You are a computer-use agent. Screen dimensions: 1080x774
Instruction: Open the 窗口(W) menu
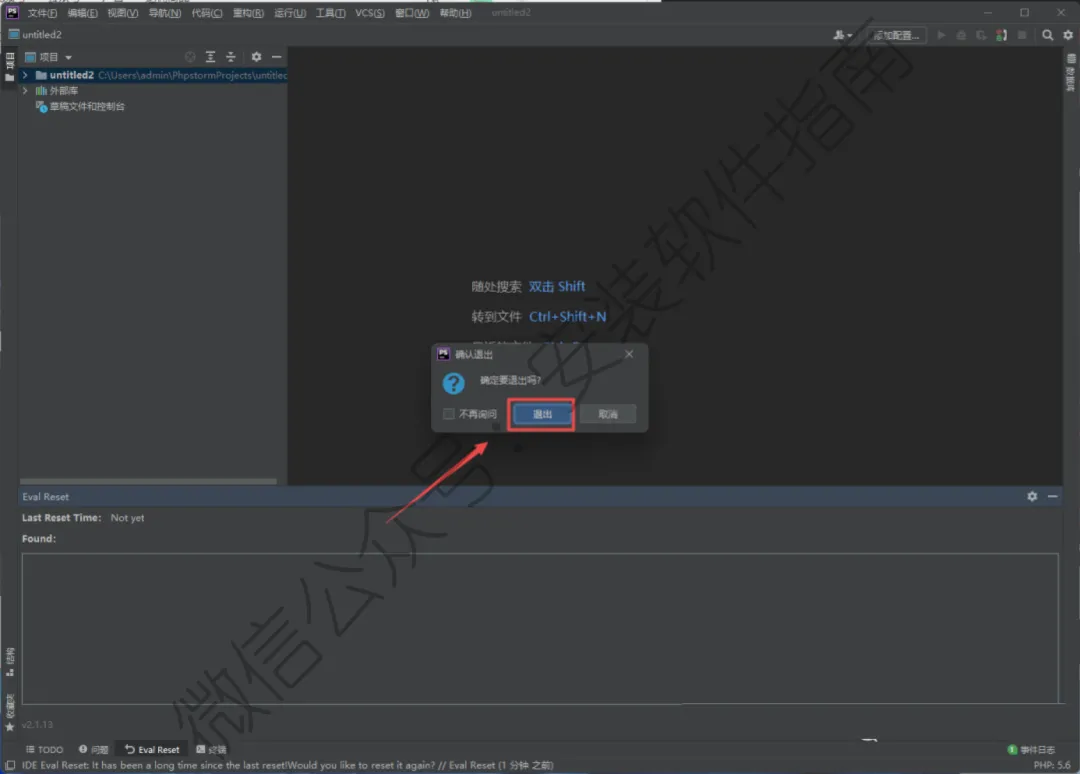click(x=412, y=13)
